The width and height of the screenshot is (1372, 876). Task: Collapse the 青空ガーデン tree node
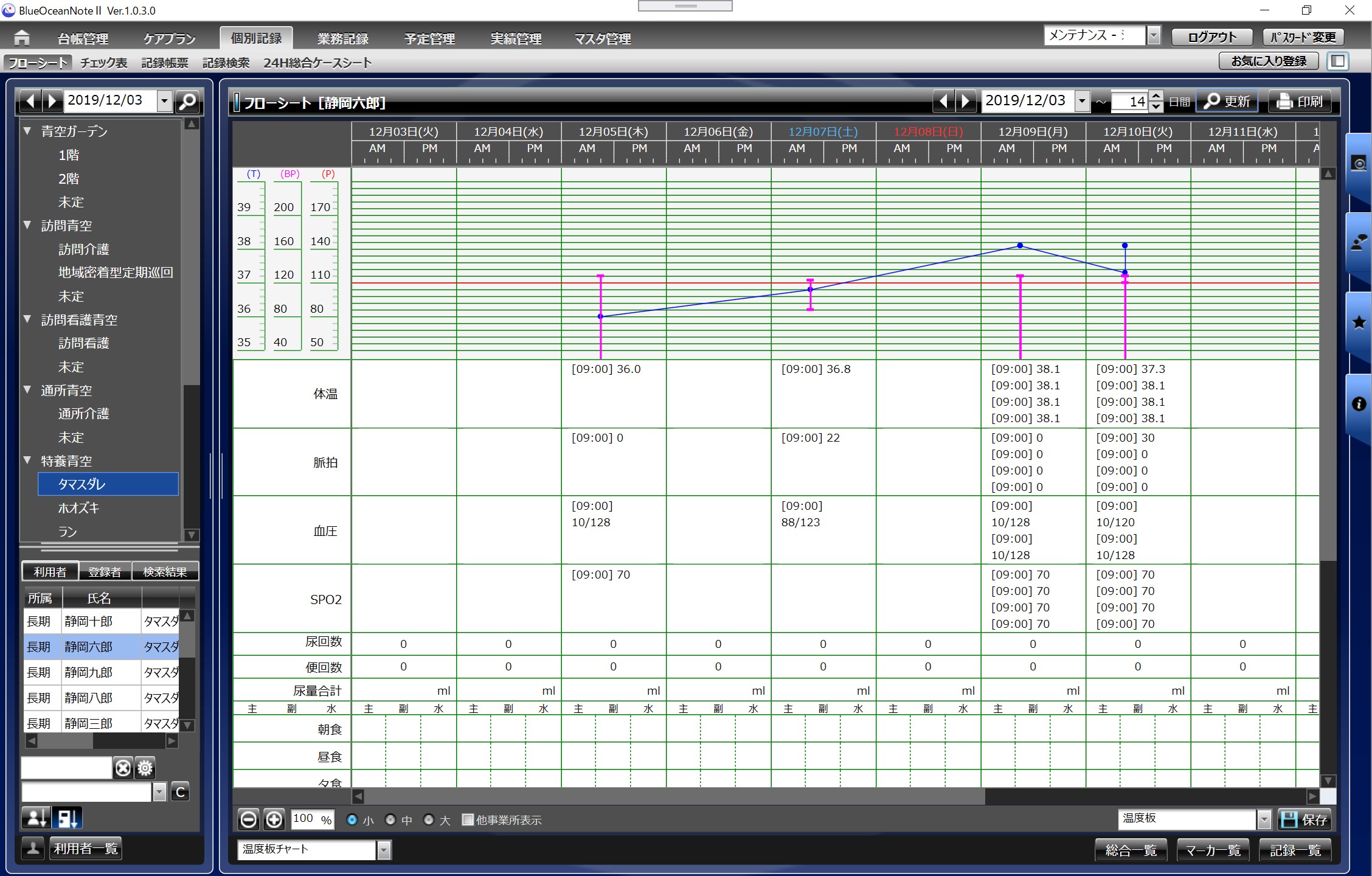pyautogui.click(x=27, y=131)
